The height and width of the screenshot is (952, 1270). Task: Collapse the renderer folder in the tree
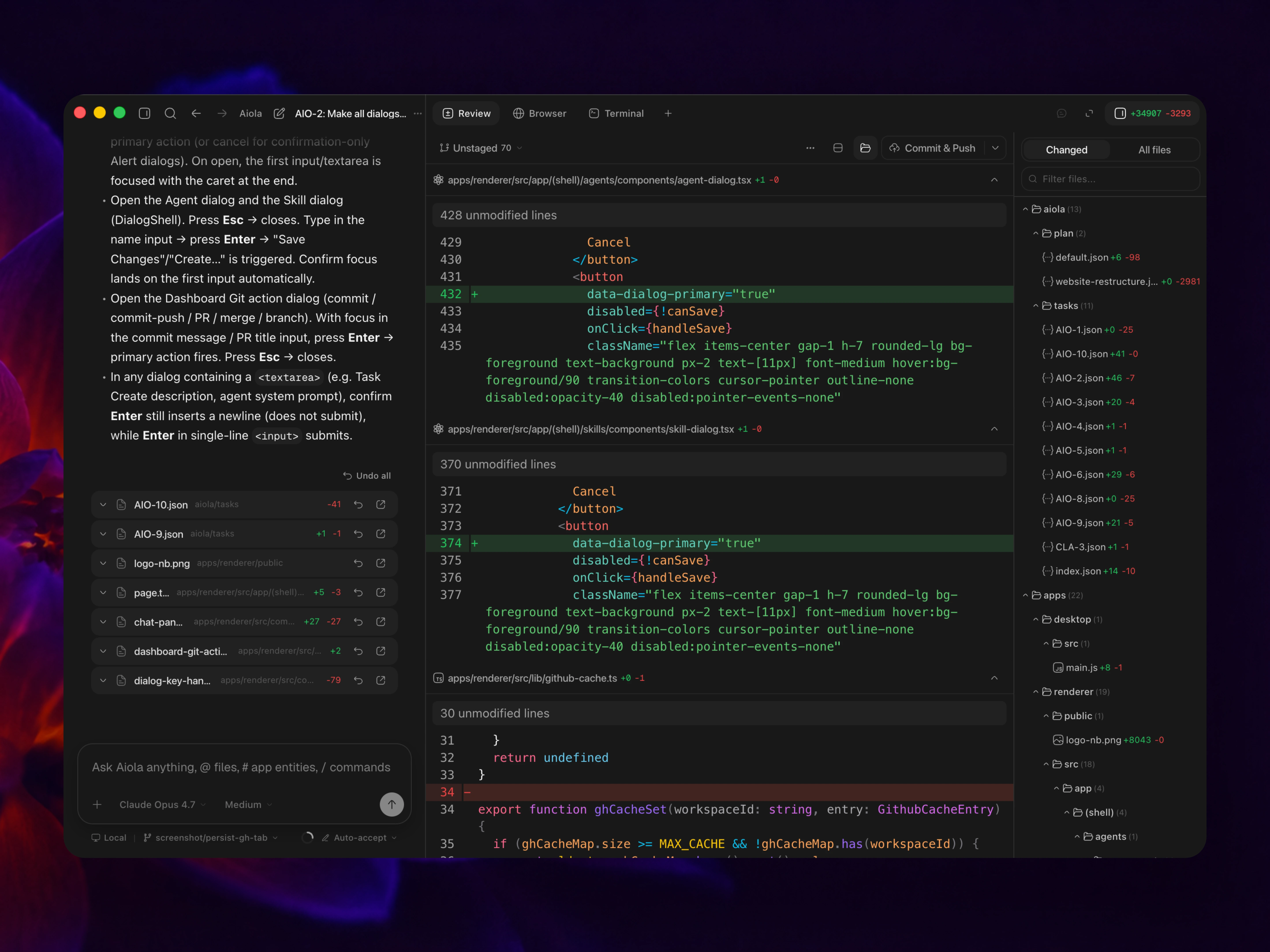[1036, 692]
